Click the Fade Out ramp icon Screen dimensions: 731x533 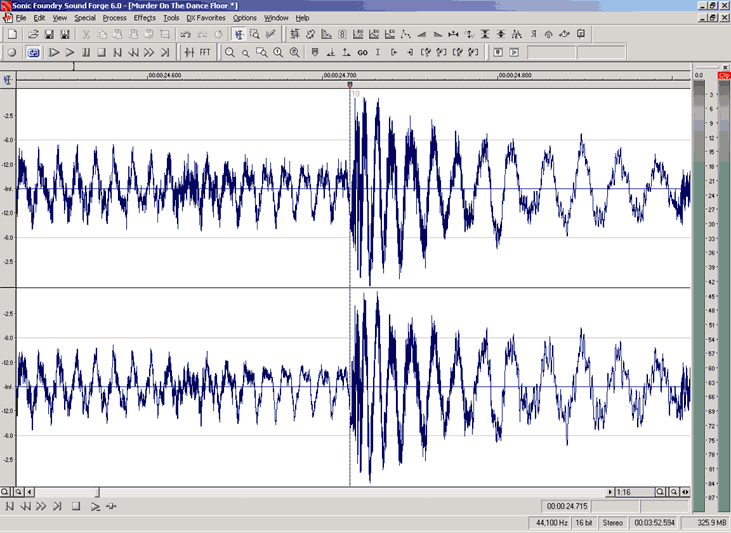(437, 34)
